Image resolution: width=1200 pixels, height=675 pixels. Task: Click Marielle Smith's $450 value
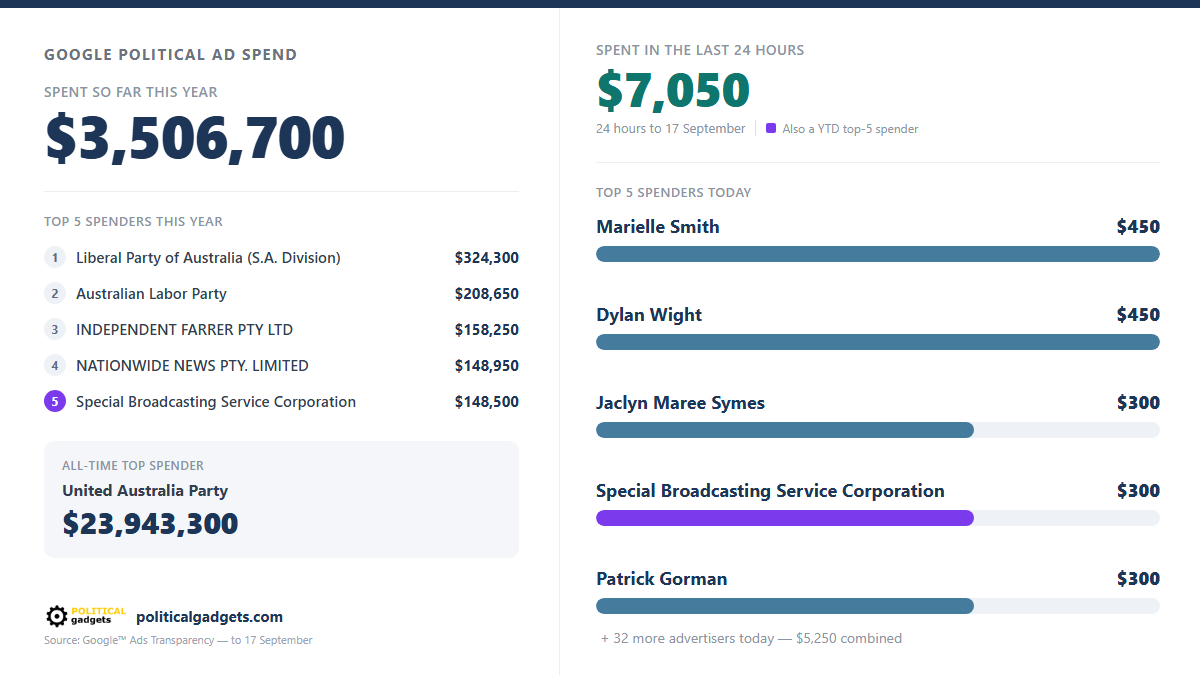click(1138, 227)
